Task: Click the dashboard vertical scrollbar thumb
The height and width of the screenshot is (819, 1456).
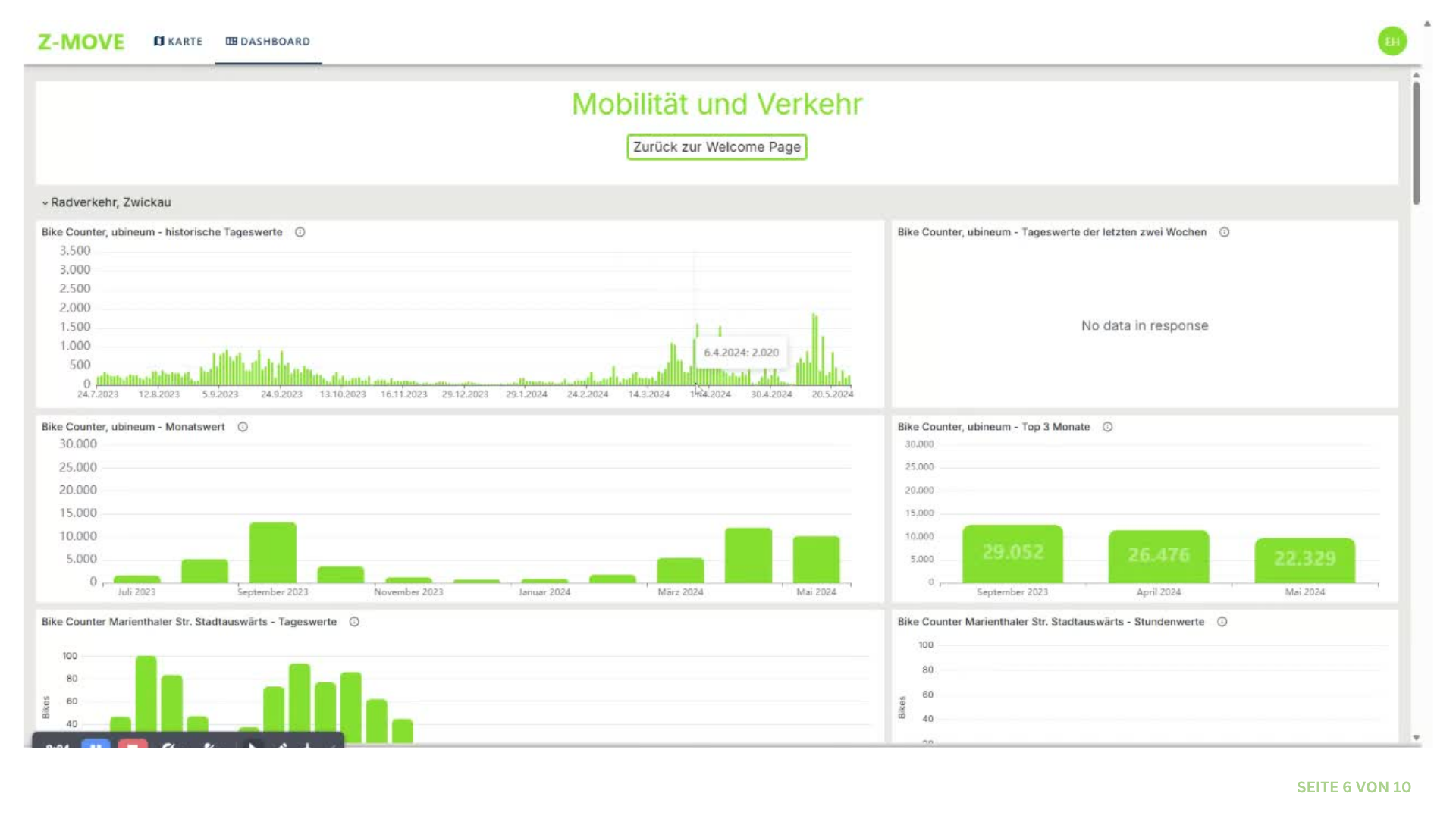Action: tap(1416, 143)
